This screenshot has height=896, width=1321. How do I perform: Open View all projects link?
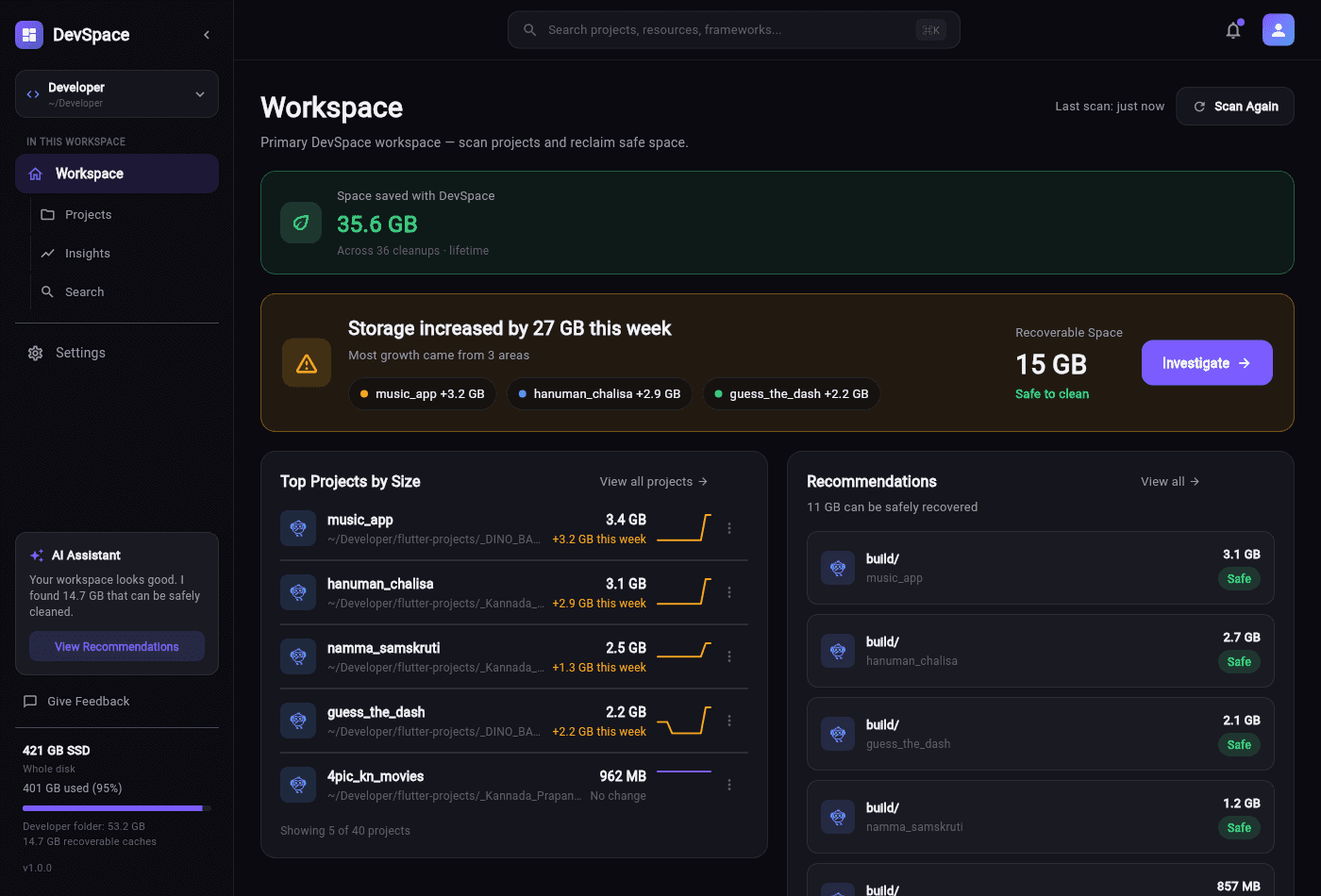coord(654,482)
